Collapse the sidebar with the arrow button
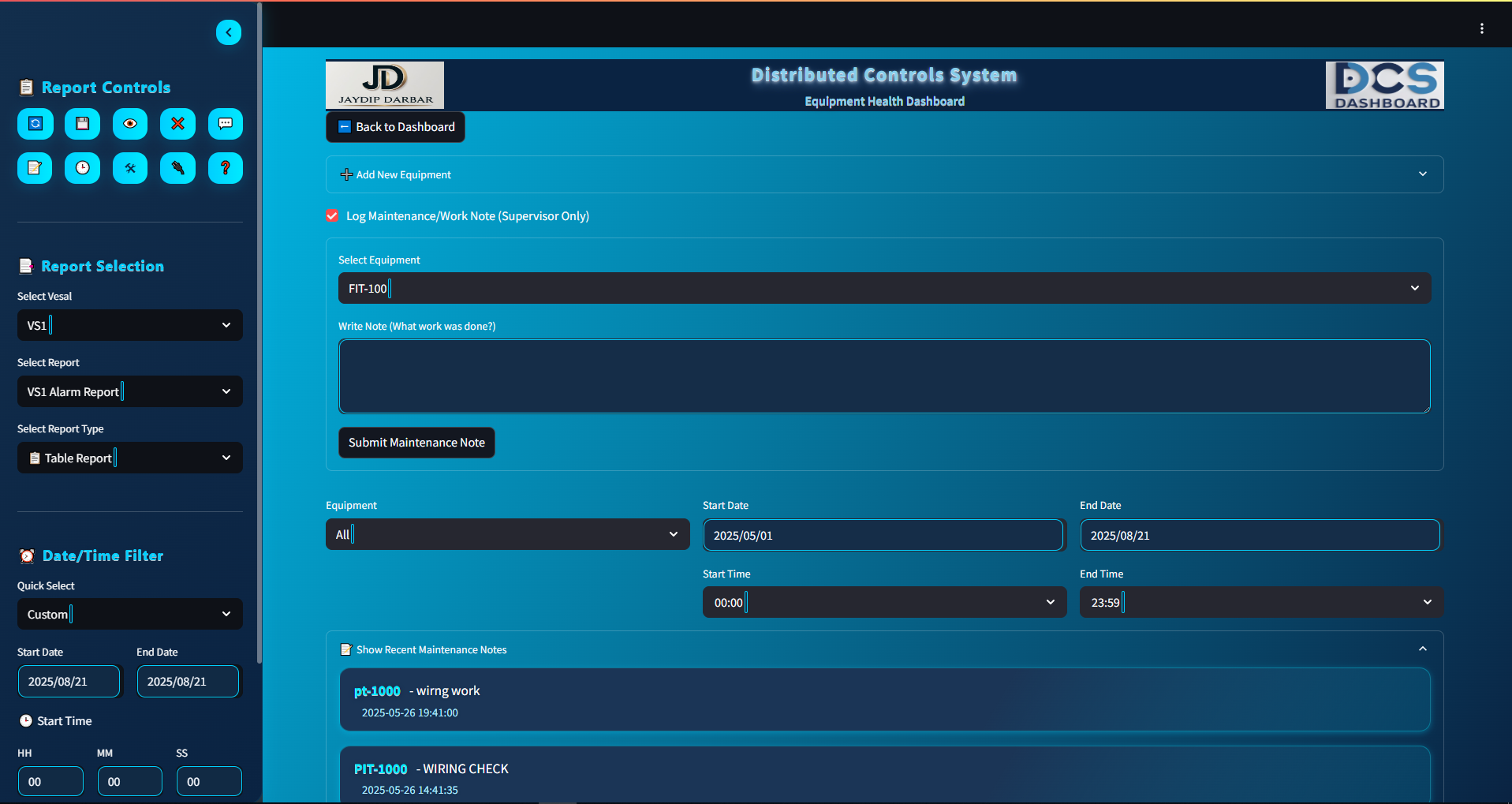Viewport: 1512px width, 804px height. point(229,32)
